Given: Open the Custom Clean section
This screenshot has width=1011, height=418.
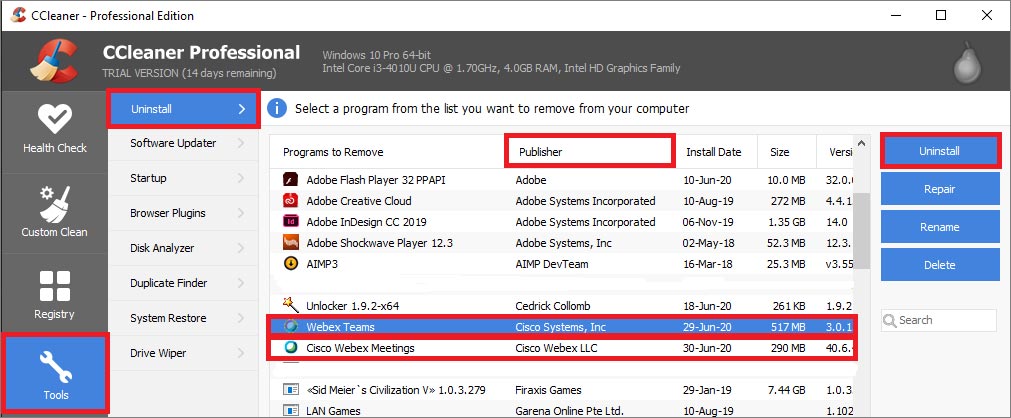Looking at the screenshot, I should [x=54, y=213].
